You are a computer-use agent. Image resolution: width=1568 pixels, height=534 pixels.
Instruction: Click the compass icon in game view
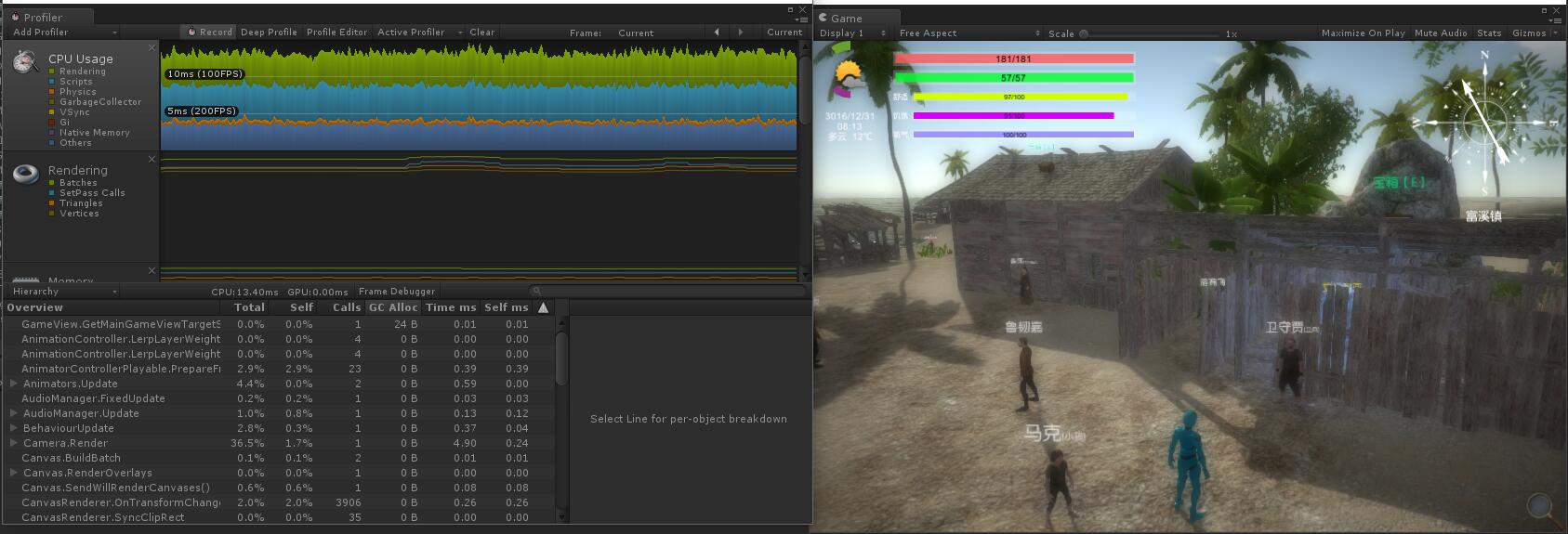click(x=1483, y=121)
